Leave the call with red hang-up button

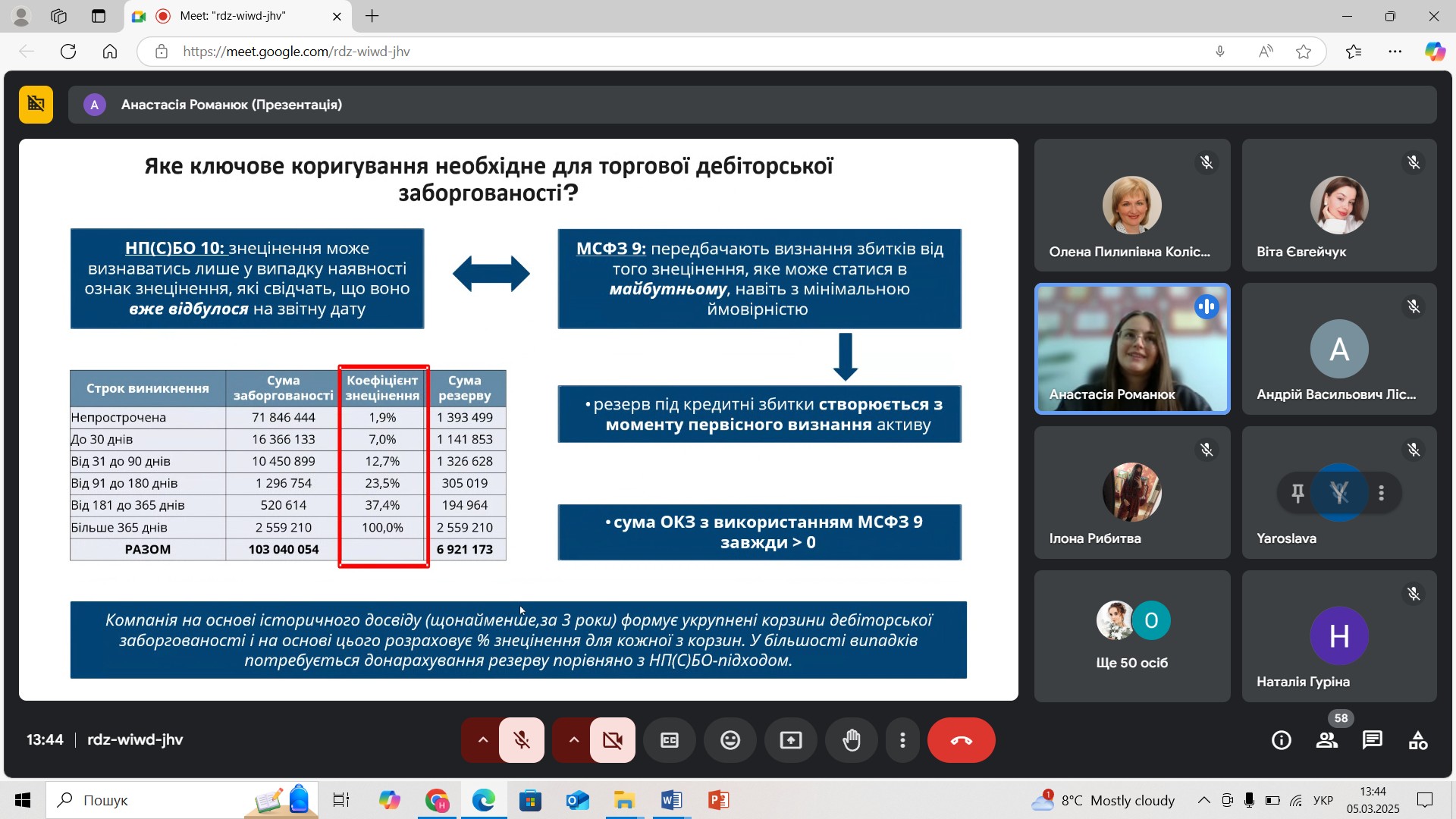point(962,740)
